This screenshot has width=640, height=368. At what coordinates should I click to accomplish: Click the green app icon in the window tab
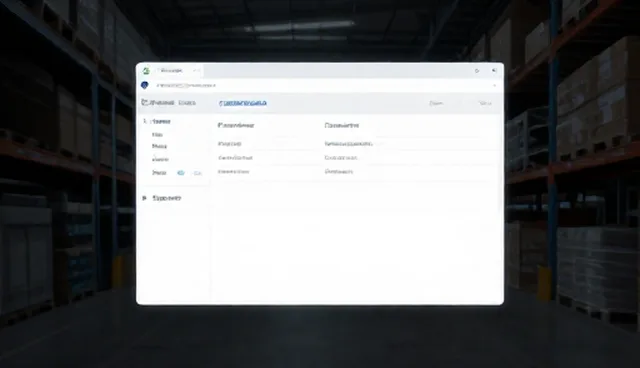point(146,71)
